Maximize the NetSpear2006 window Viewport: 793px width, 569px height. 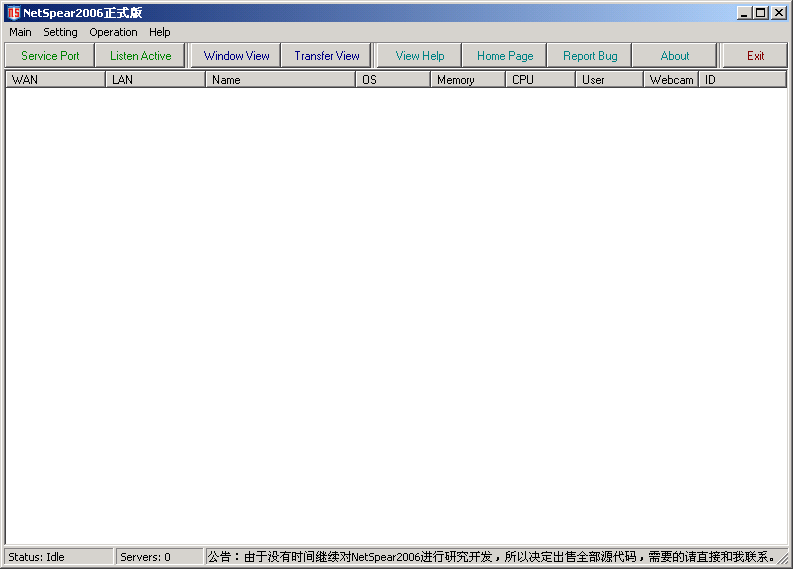click(x=761, y=13)
